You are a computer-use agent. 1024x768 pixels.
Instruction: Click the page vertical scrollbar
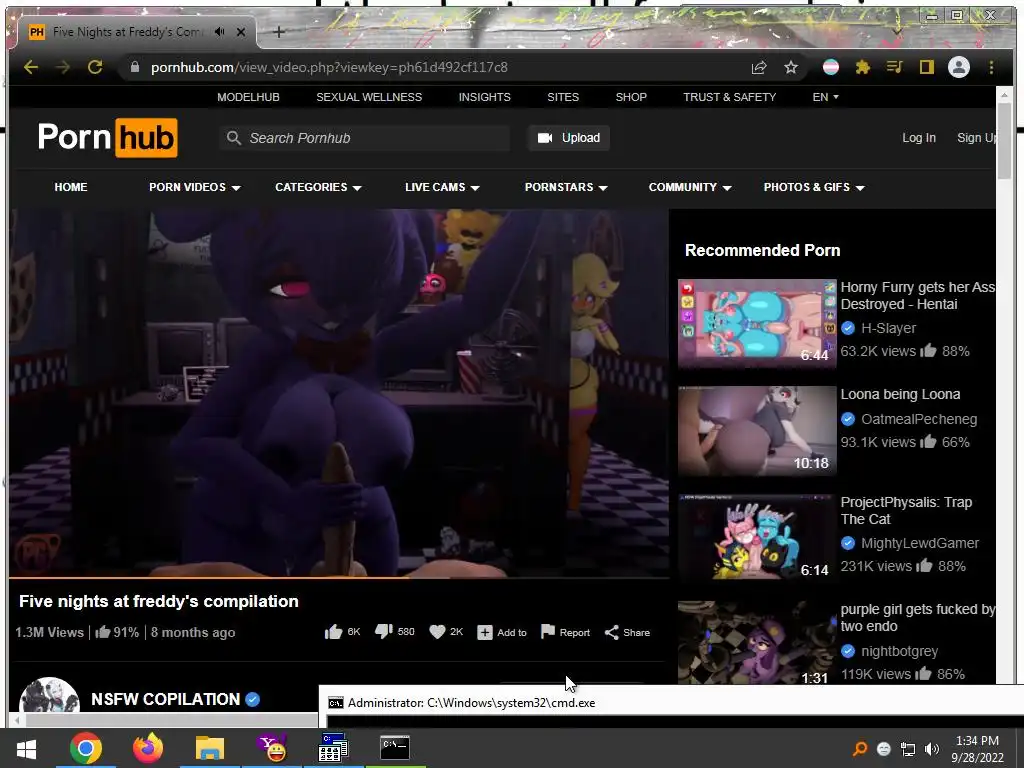[1004, 141]
